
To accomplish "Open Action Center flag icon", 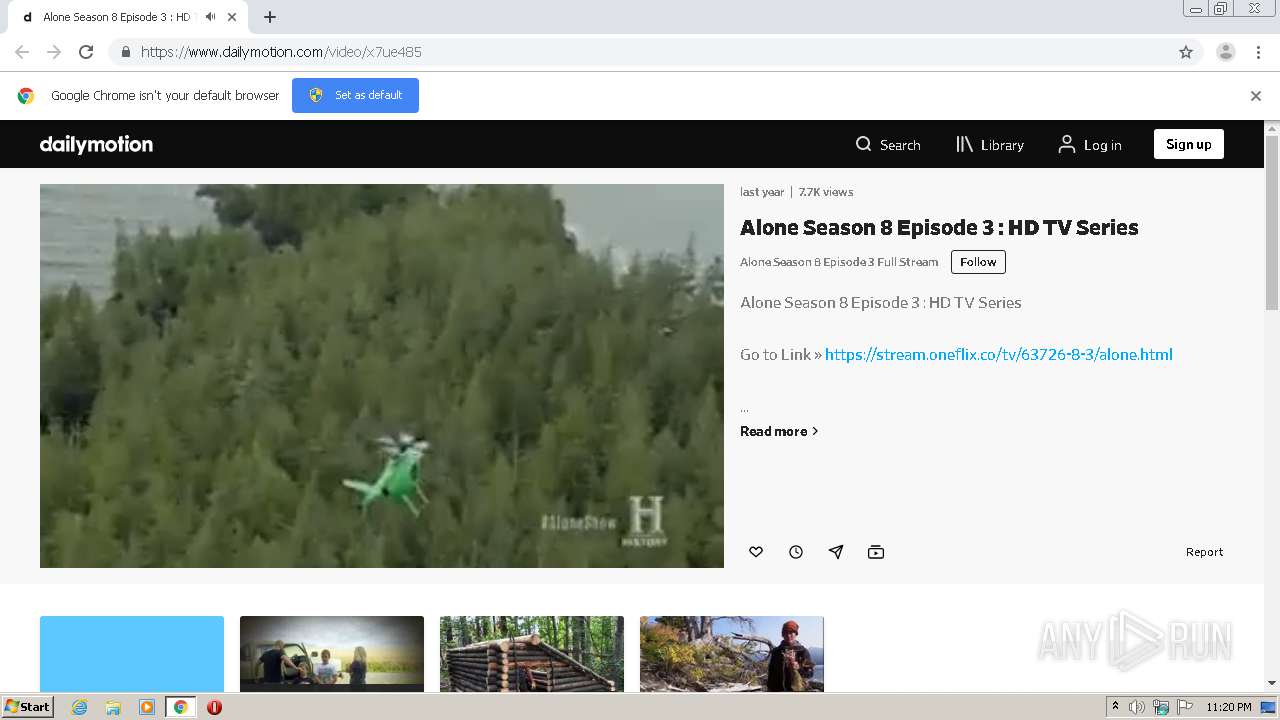I will click(1184, 707).
